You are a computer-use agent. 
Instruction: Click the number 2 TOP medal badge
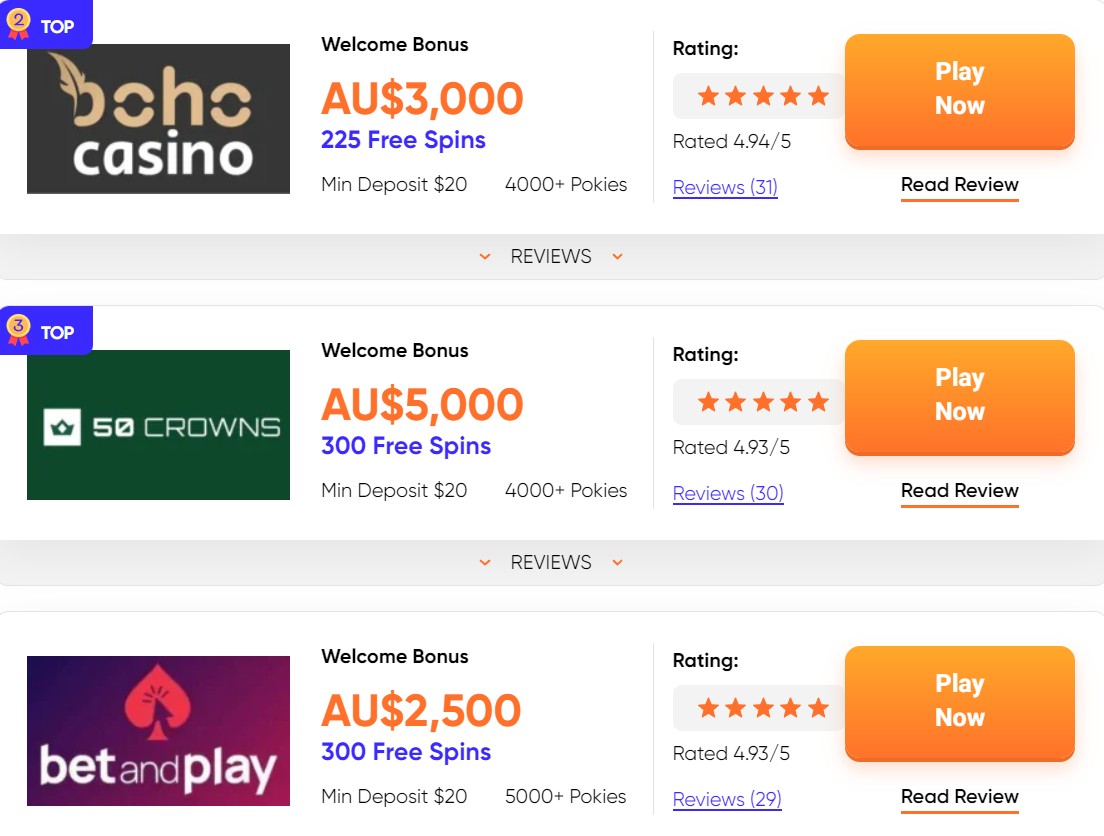point(46,24)
